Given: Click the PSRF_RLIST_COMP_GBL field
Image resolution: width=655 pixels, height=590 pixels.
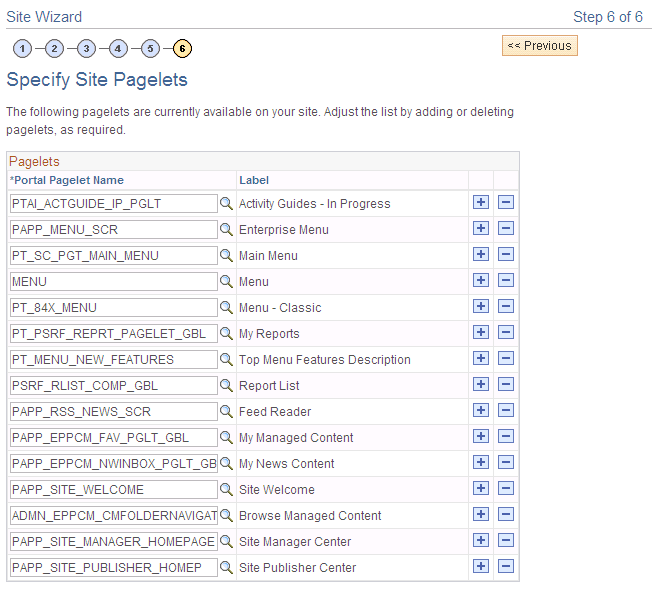Looking at the screenshot, I should 114,385.
